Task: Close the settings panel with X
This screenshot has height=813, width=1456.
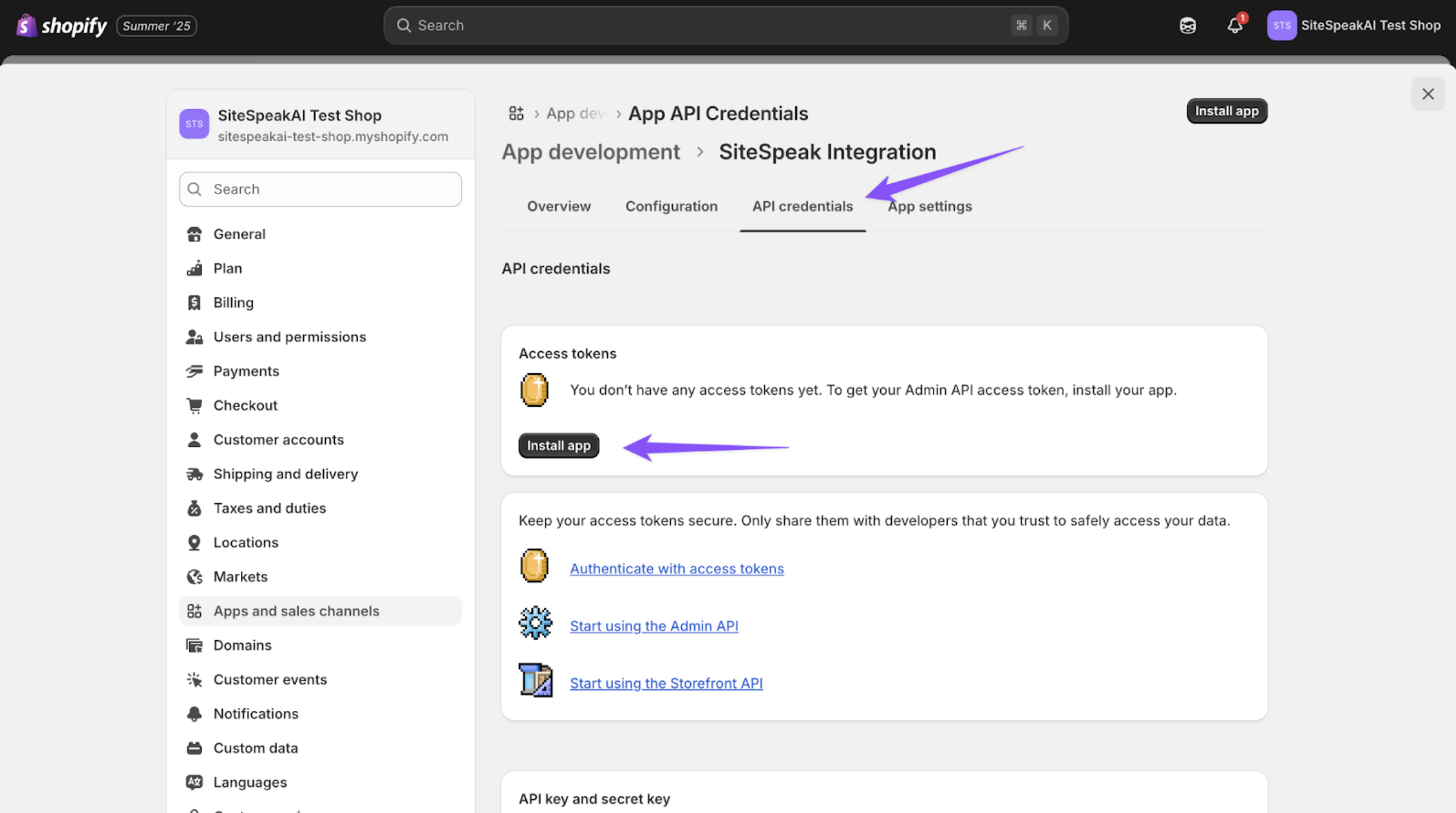Action: pos(1427,94)
